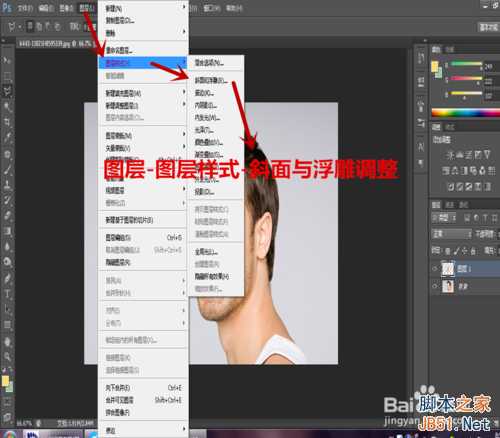The height and width of the screenshot is (438, 500).
Task: Pick a color from the spectrum ramp
Action: click(466, 113)
